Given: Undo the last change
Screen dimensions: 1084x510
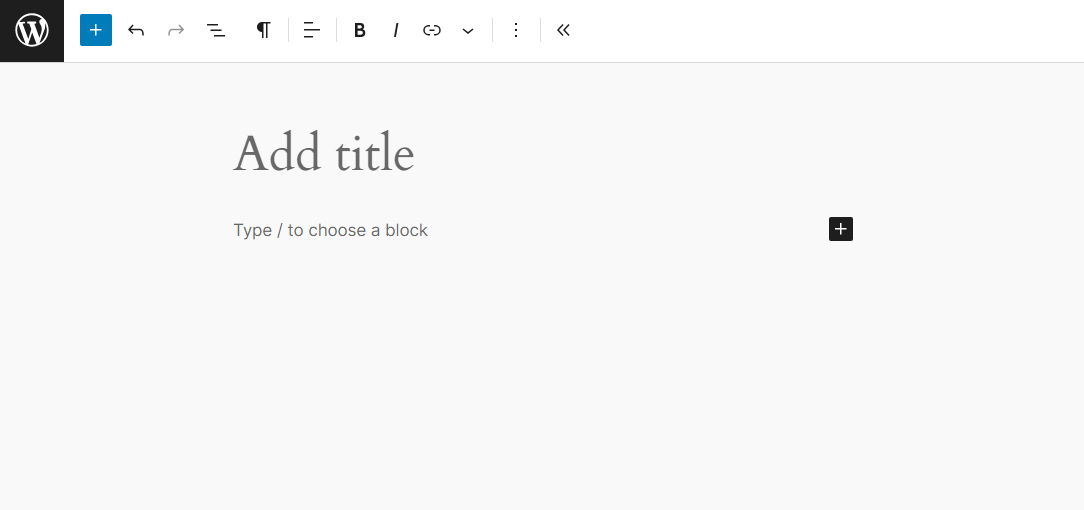Looking at the screenshot, I should 136,30.
